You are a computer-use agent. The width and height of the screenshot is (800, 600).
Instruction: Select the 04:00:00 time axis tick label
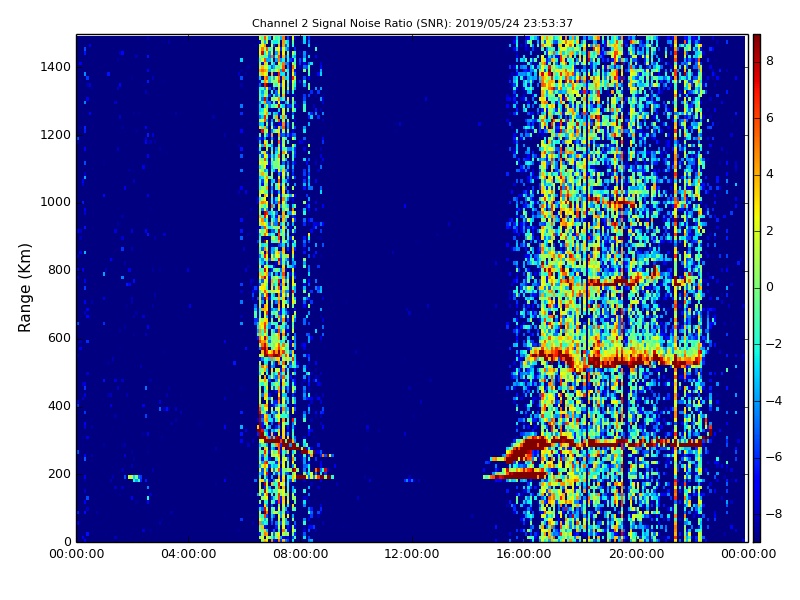click(x=188, y=554)
